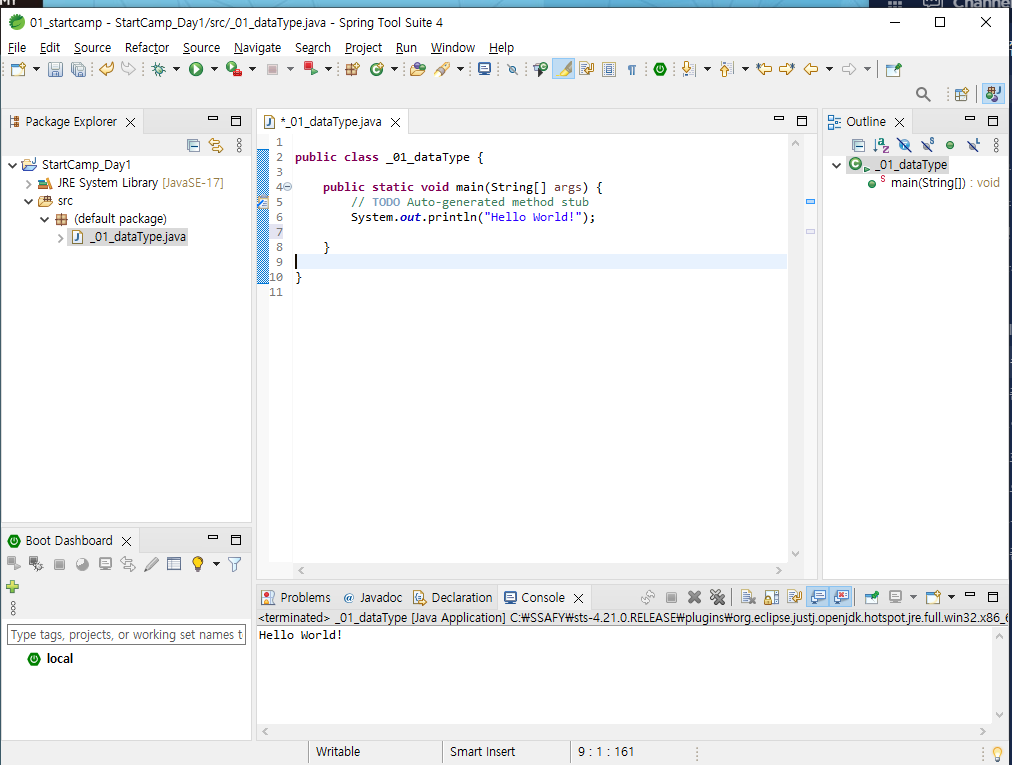1012x765 pixels.
Task: Toggle Hide Static Fields and Methods in Outline
Action: click(927, 145)
